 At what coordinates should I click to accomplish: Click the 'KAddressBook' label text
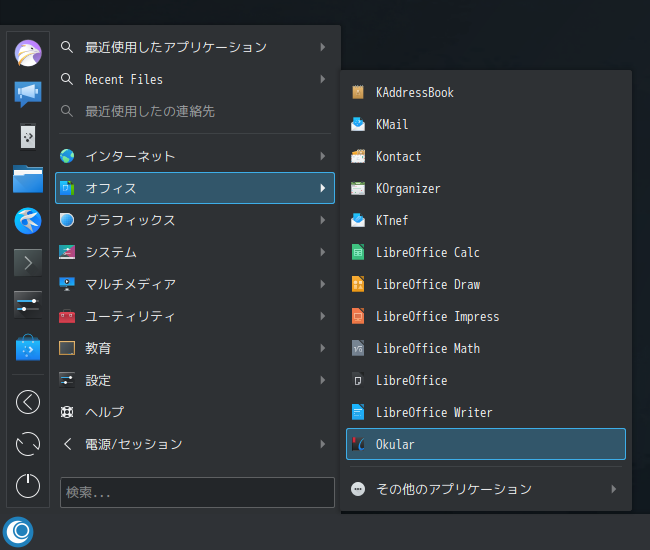pos(415,92)
